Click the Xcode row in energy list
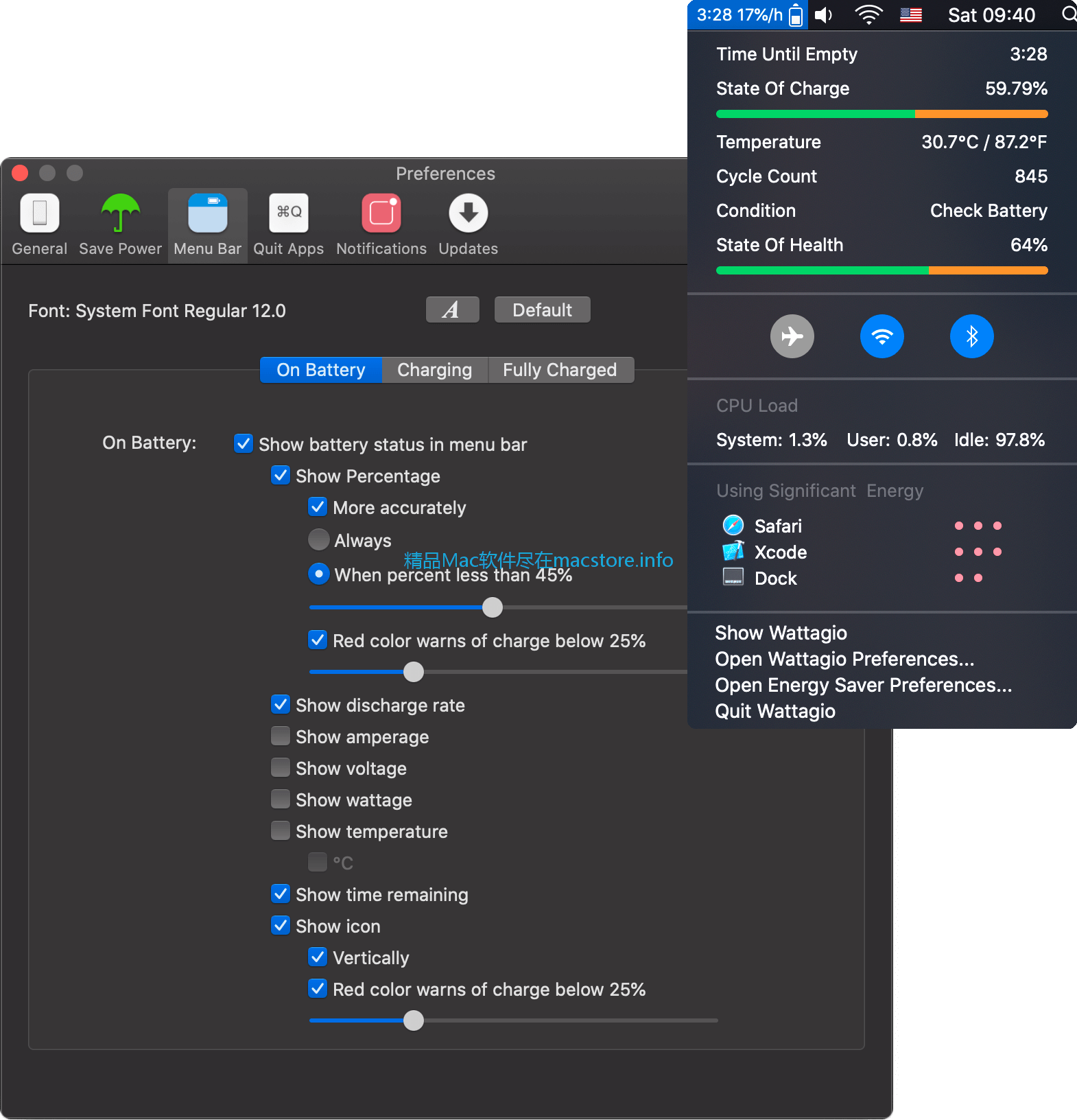 point(882,552)
